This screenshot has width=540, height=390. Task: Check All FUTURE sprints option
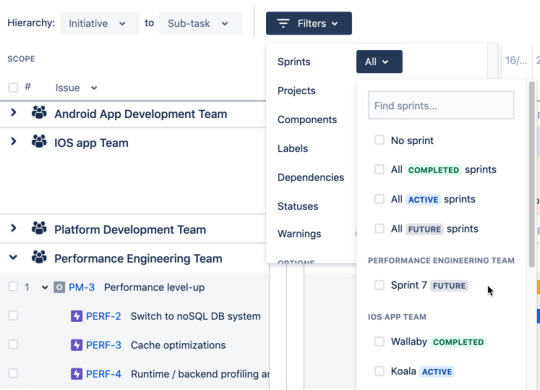(379, 228)
